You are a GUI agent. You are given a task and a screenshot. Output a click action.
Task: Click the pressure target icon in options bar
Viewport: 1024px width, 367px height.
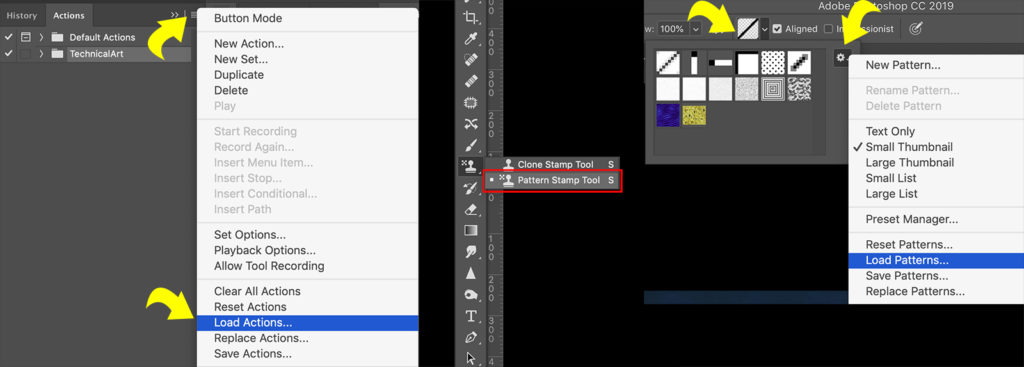tap(916, 29)
